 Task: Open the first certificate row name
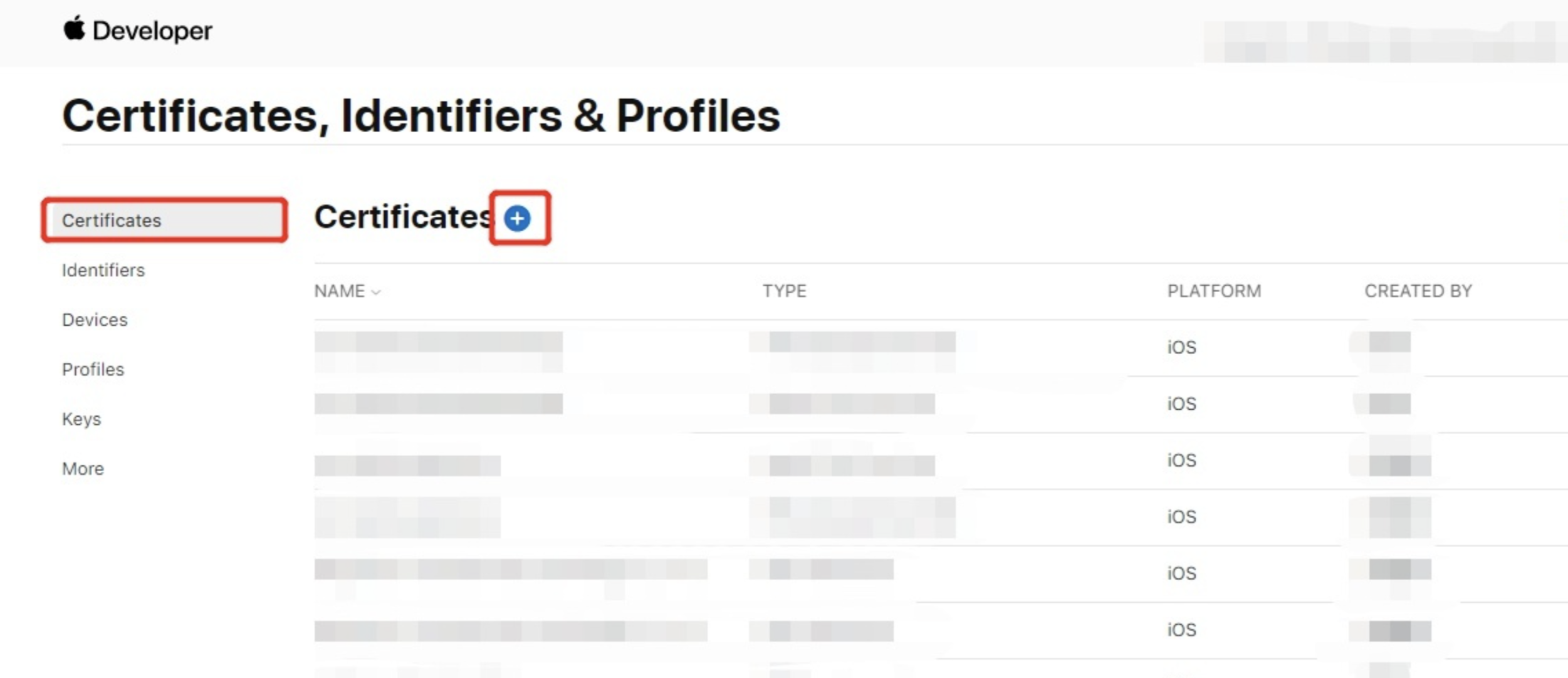pyautogui.click(x=439, y=352)
